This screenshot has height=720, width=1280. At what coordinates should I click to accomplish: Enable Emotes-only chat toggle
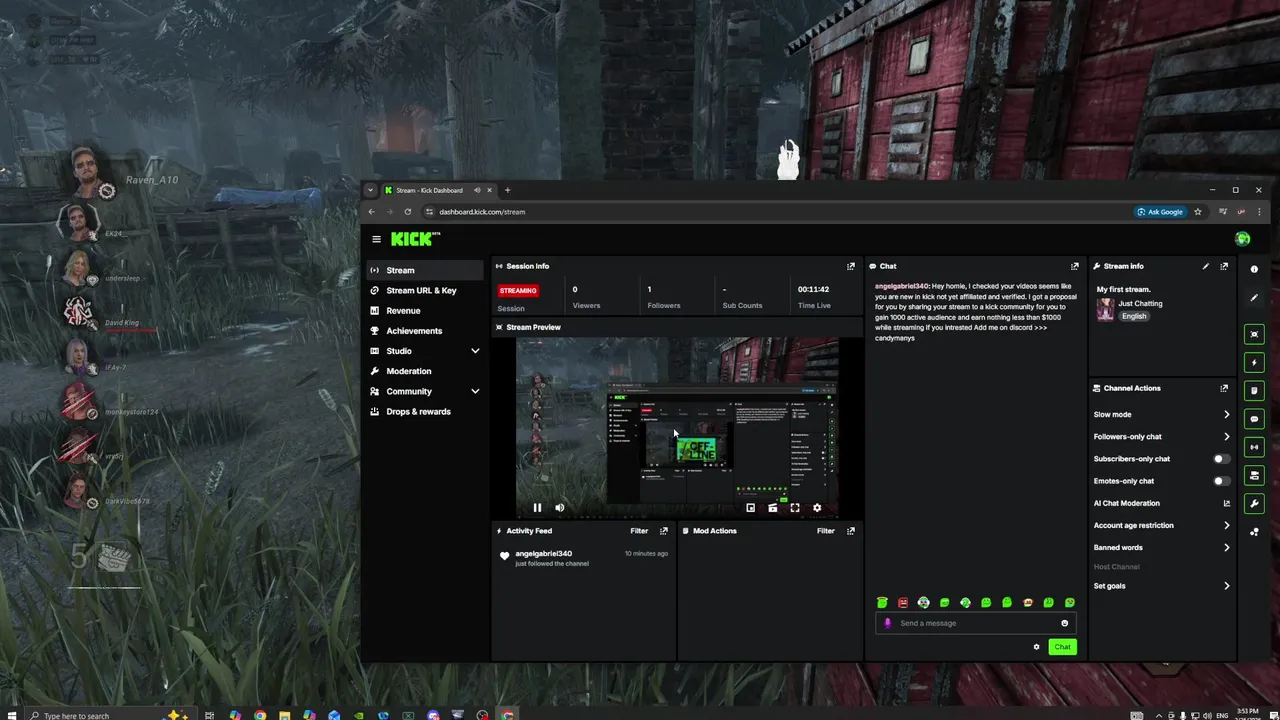pyautogui.click(x=1221, y=481)
